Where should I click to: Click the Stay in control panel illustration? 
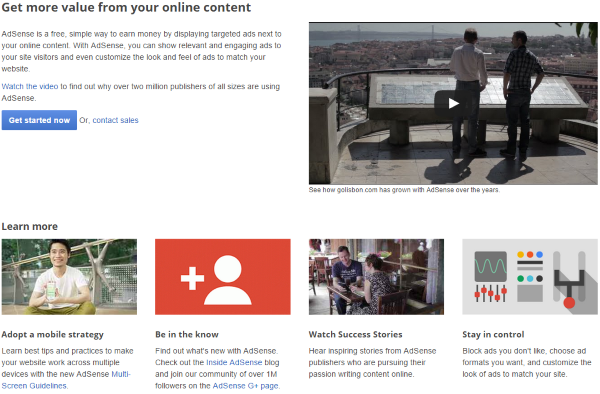530,277
